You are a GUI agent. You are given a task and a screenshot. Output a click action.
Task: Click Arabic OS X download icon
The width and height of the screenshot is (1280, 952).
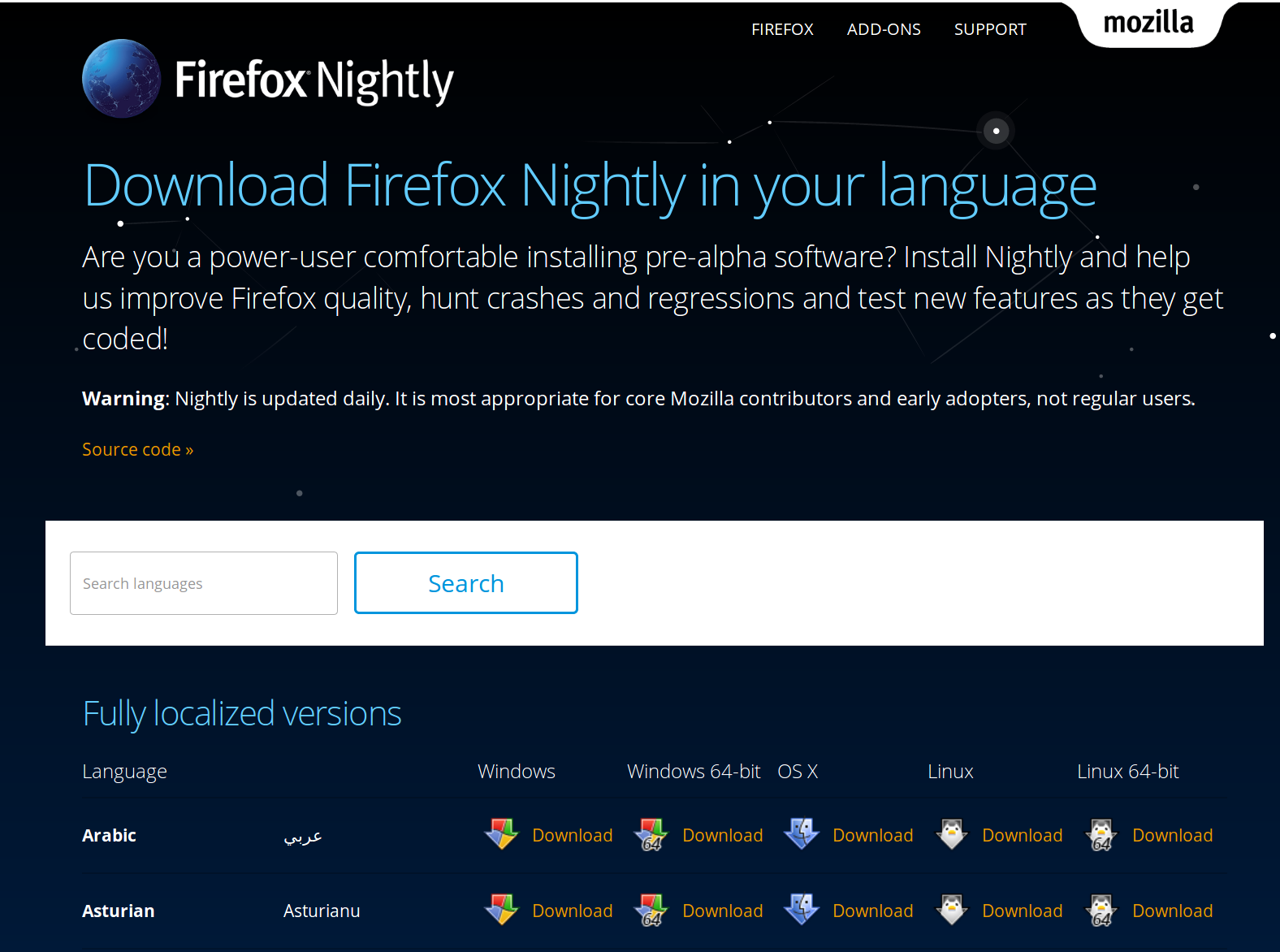tap(802, 834)
